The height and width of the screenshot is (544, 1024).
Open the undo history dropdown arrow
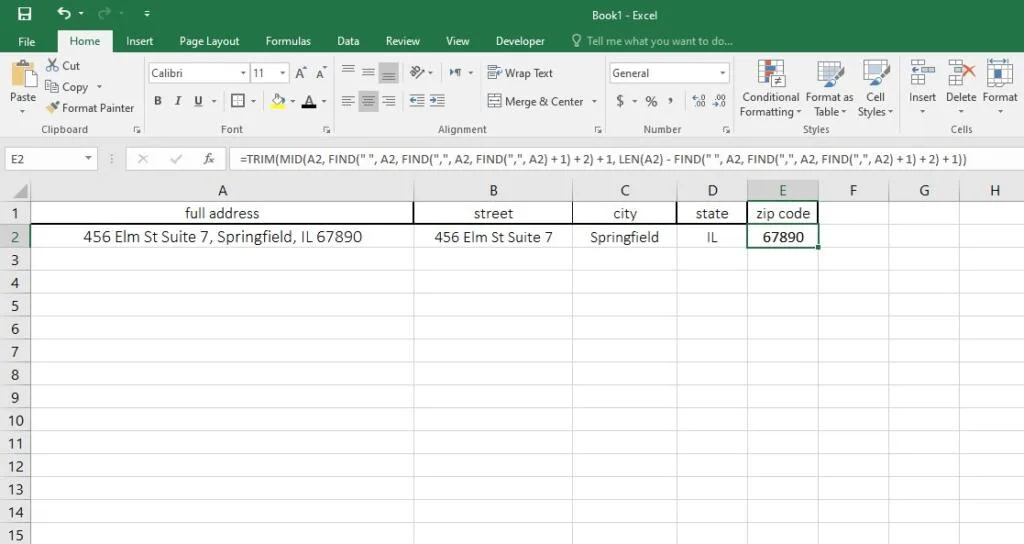(81, 14)
